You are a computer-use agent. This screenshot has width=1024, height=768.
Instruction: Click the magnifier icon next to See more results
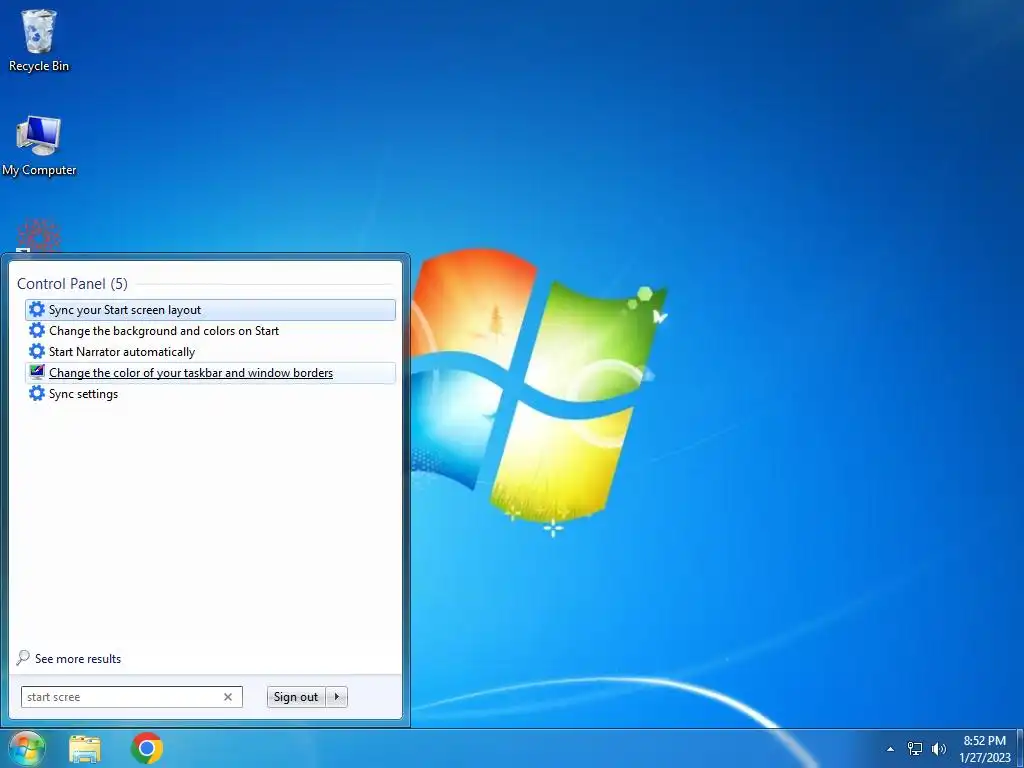click(x=23, y=658)
